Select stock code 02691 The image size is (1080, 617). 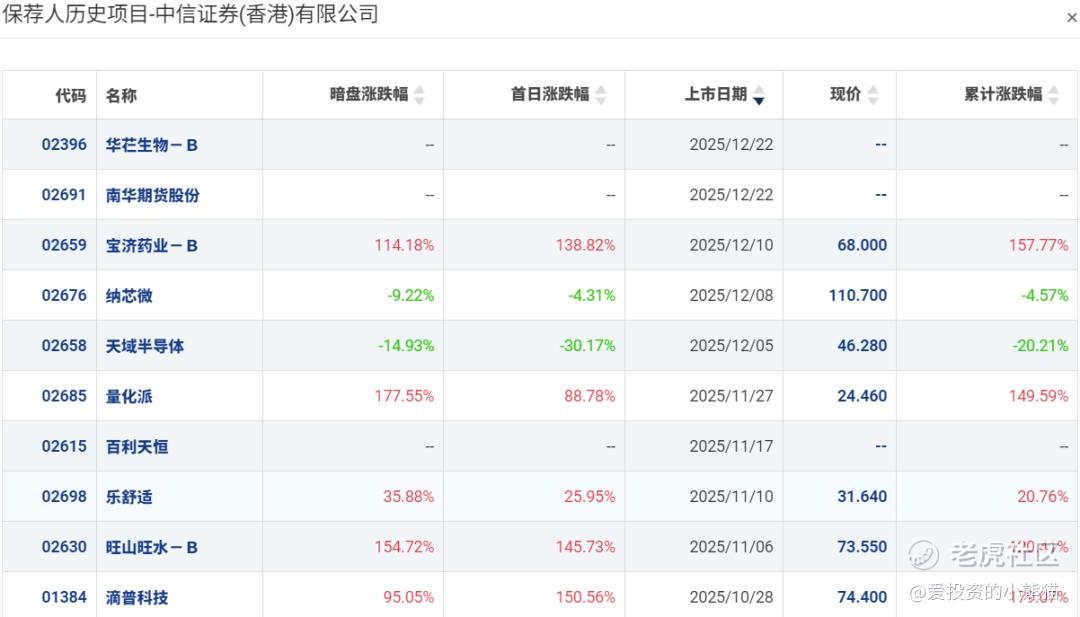64,195
